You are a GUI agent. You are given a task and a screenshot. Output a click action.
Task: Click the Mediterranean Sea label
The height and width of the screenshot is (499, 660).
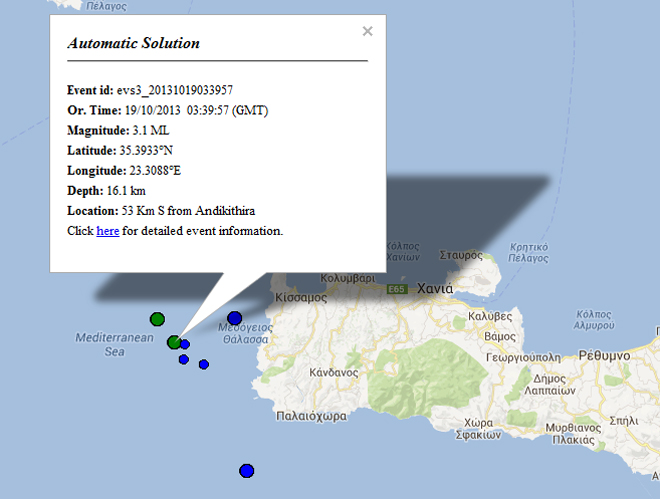pyautogui.click(x=114, y=344)
